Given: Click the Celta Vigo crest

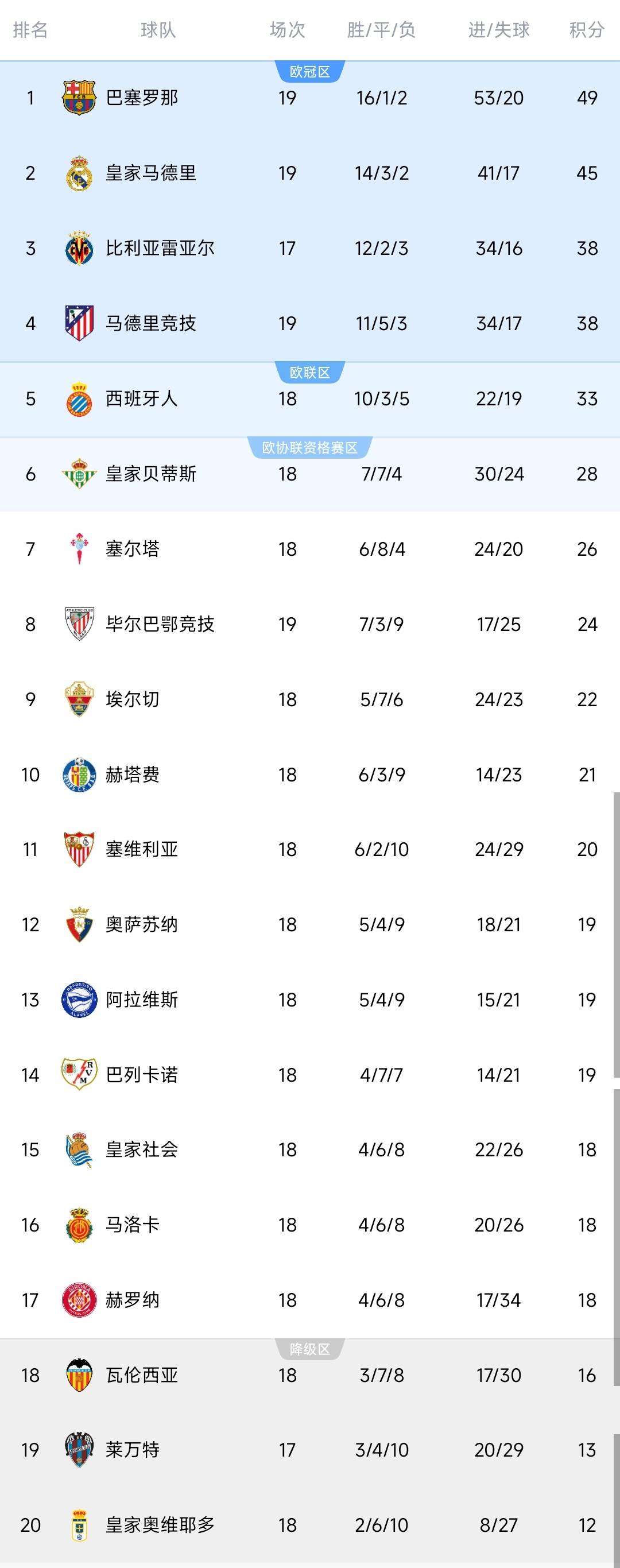Looking at the screenshot, I should [79, 548].
